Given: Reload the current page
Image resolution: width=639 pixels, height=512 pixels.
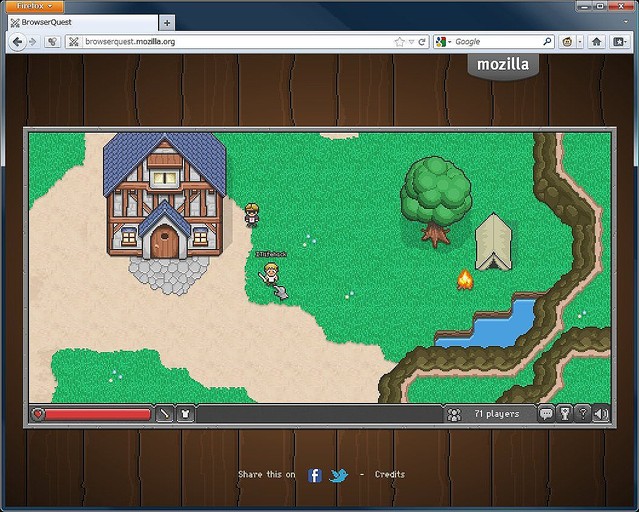Looking at the screenshot, I should pyautogui.click(x=422, y=42).
